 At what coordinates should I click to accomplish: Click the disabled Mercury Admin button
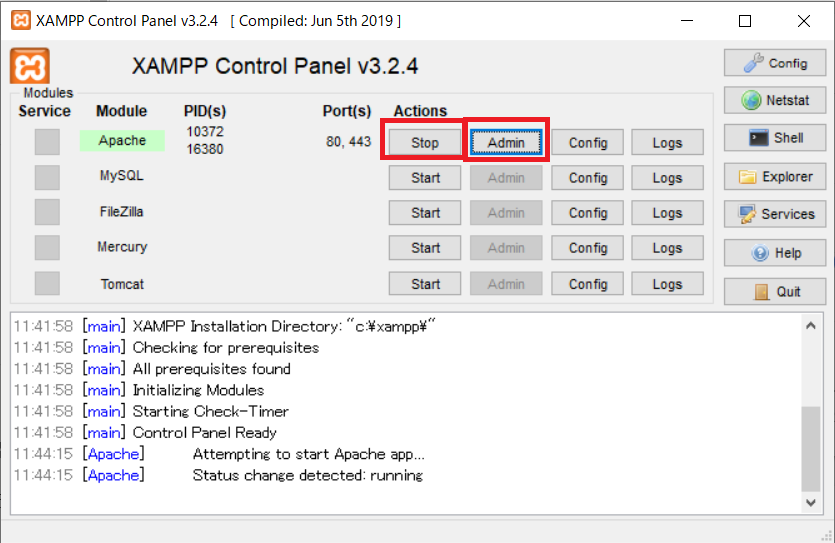[506, 248]
